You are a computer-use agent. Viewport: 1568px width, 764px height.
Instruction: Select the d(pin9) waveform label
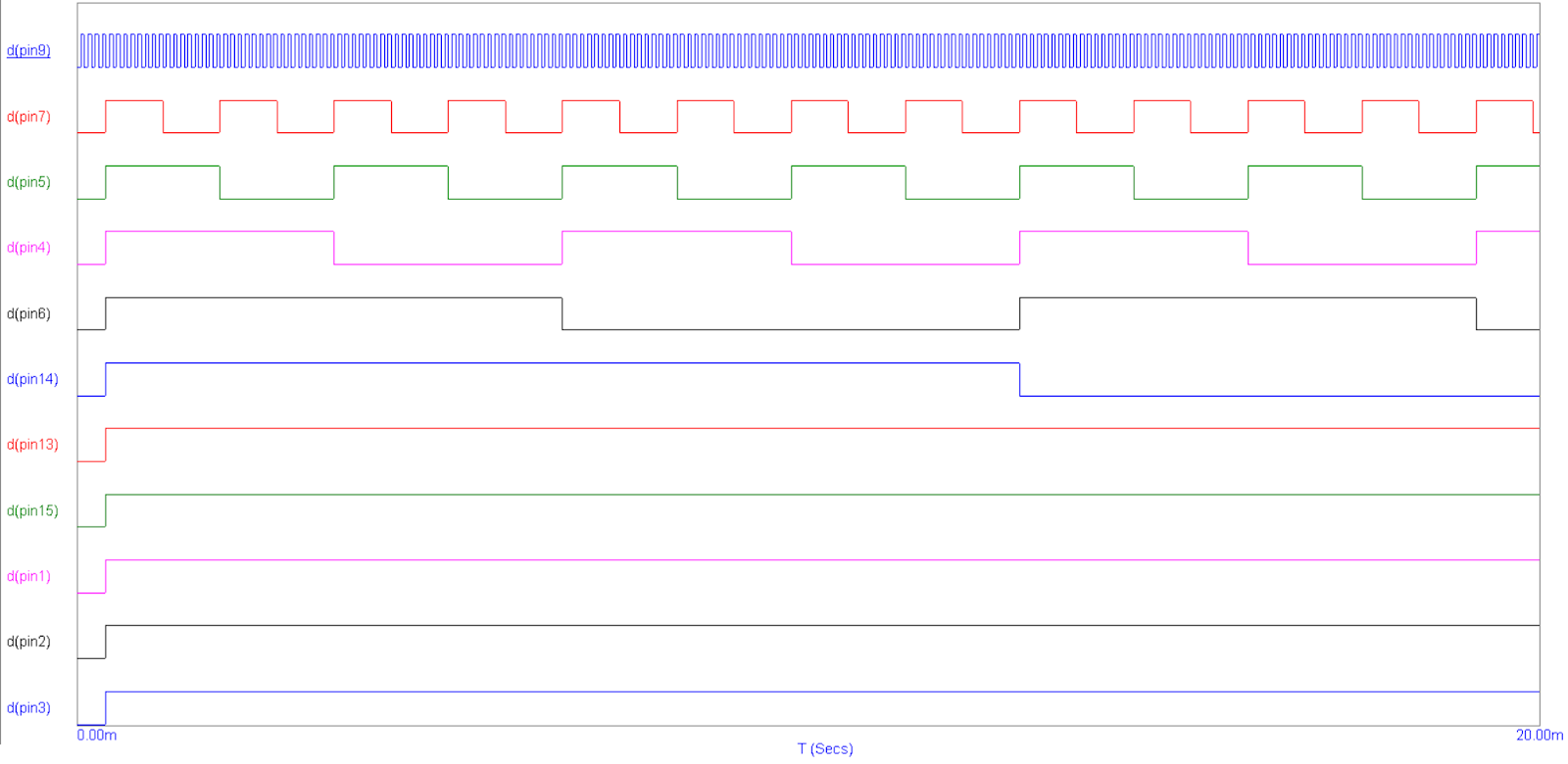coord(28,51)
